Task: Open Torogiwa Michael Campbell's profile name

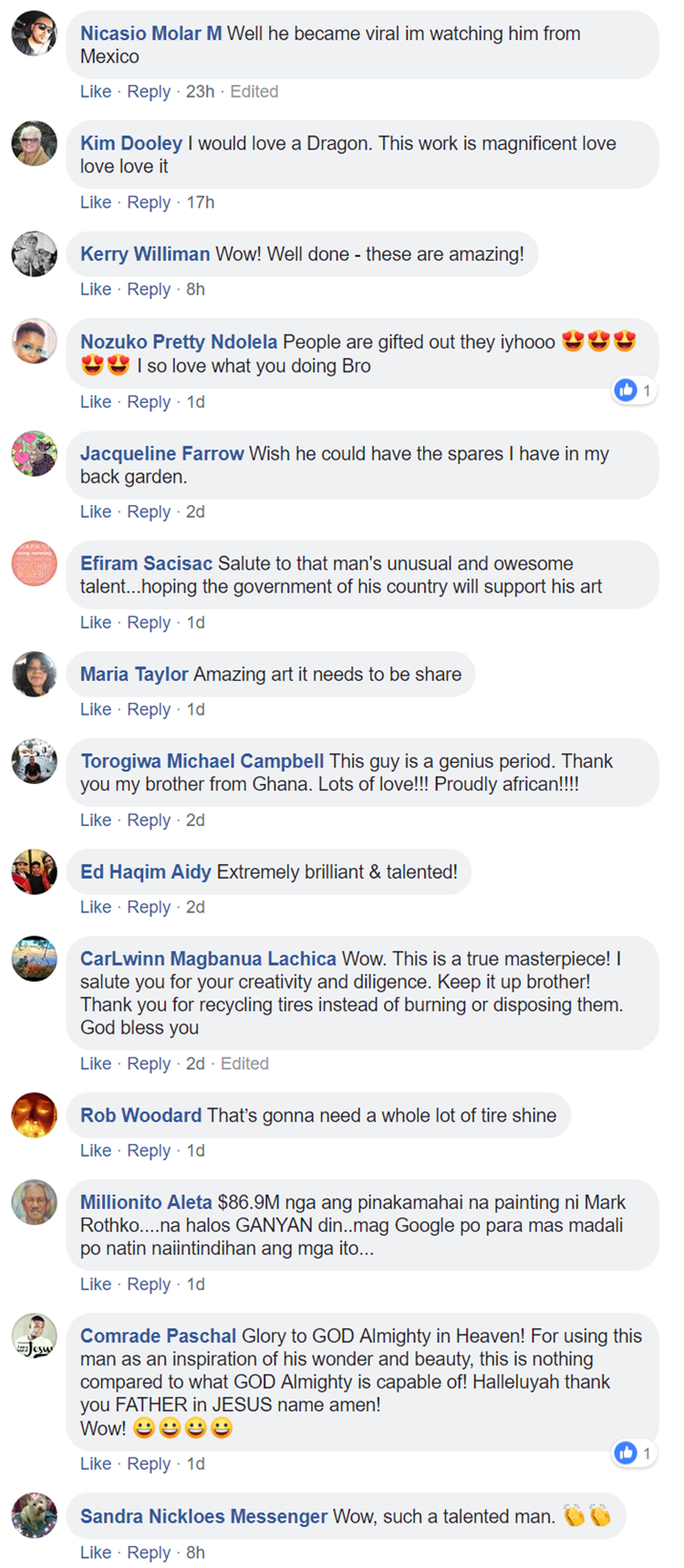Action: tap(202, 761)
